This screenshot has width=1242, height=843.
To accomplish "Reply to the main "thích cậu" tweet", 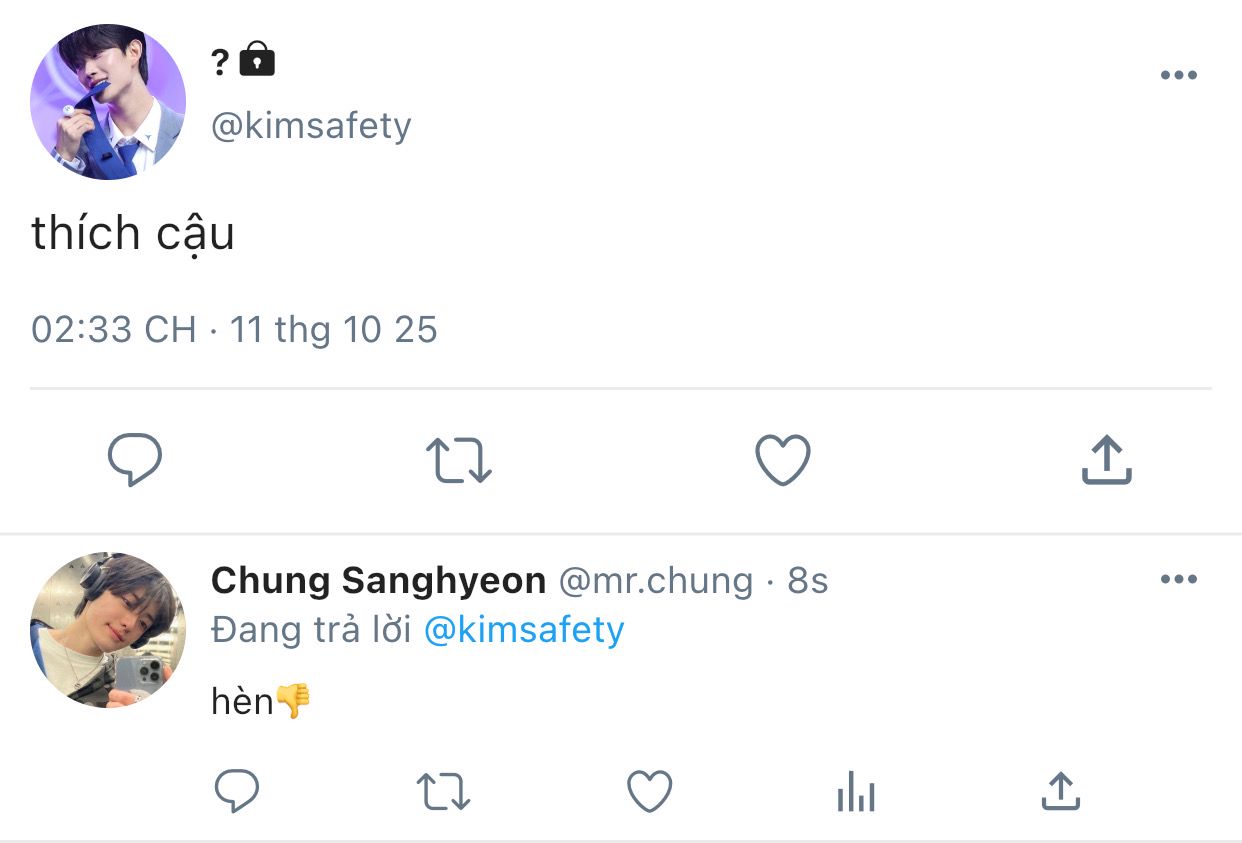I will (135, 461).
